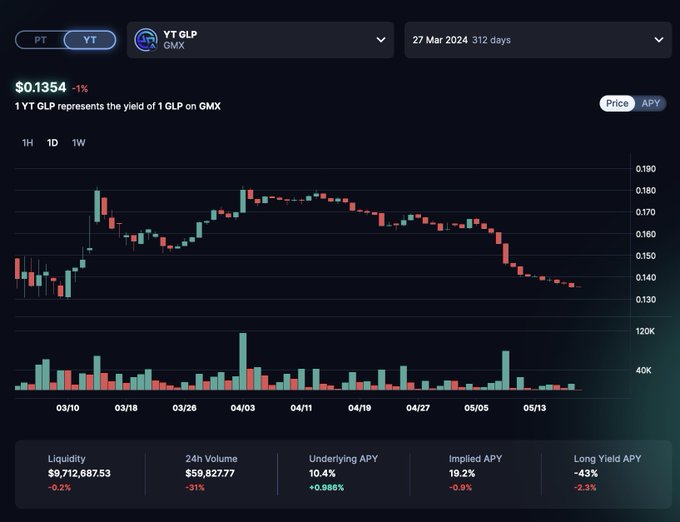Click the Liquidity label
This screenshot has width=680, height=522.
click(x=66, y=459)
